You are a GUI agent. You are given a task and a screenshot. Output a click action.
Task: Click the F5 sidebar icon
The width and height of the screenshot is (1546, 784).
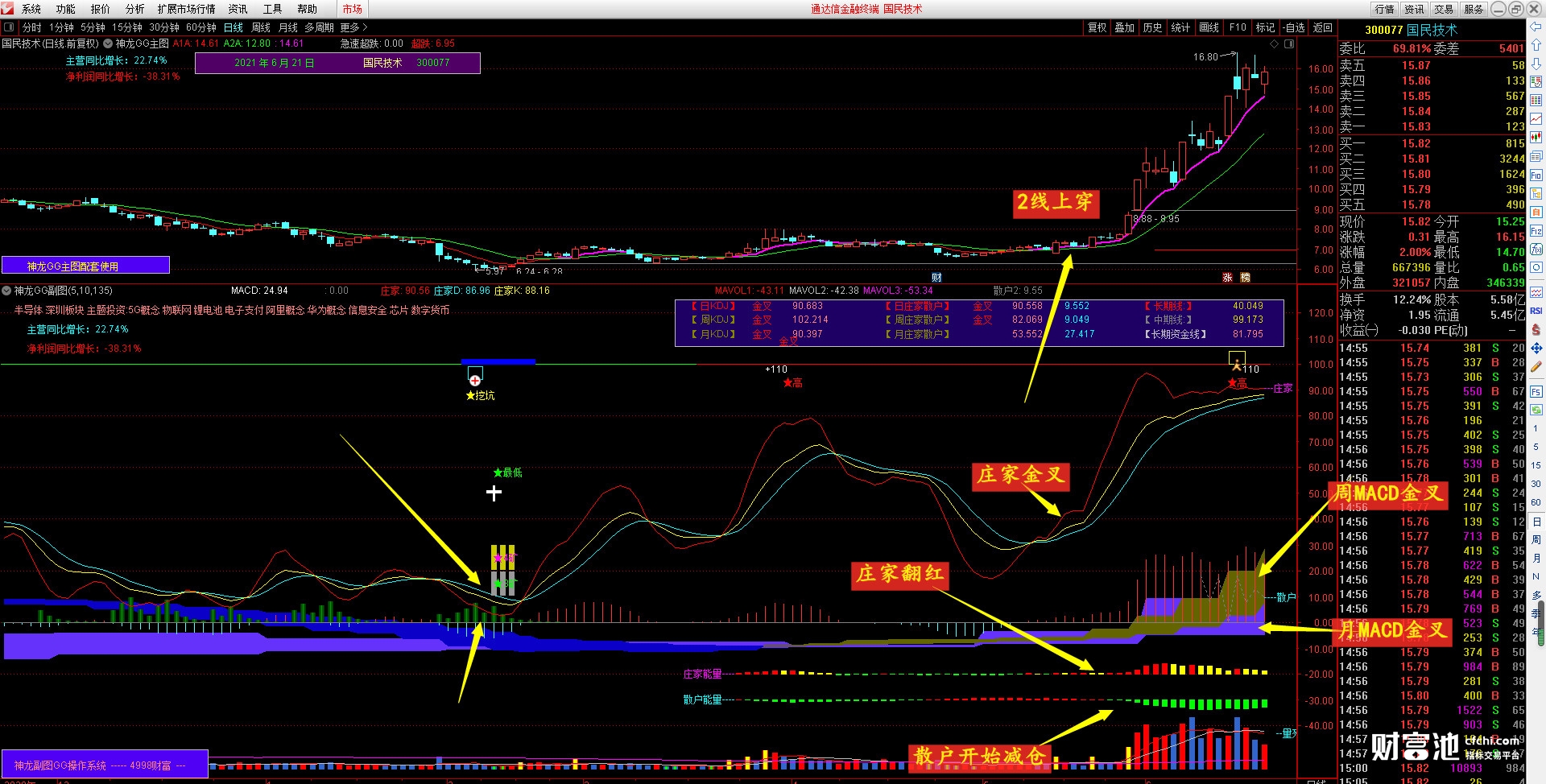click(x=1536, y=391)
